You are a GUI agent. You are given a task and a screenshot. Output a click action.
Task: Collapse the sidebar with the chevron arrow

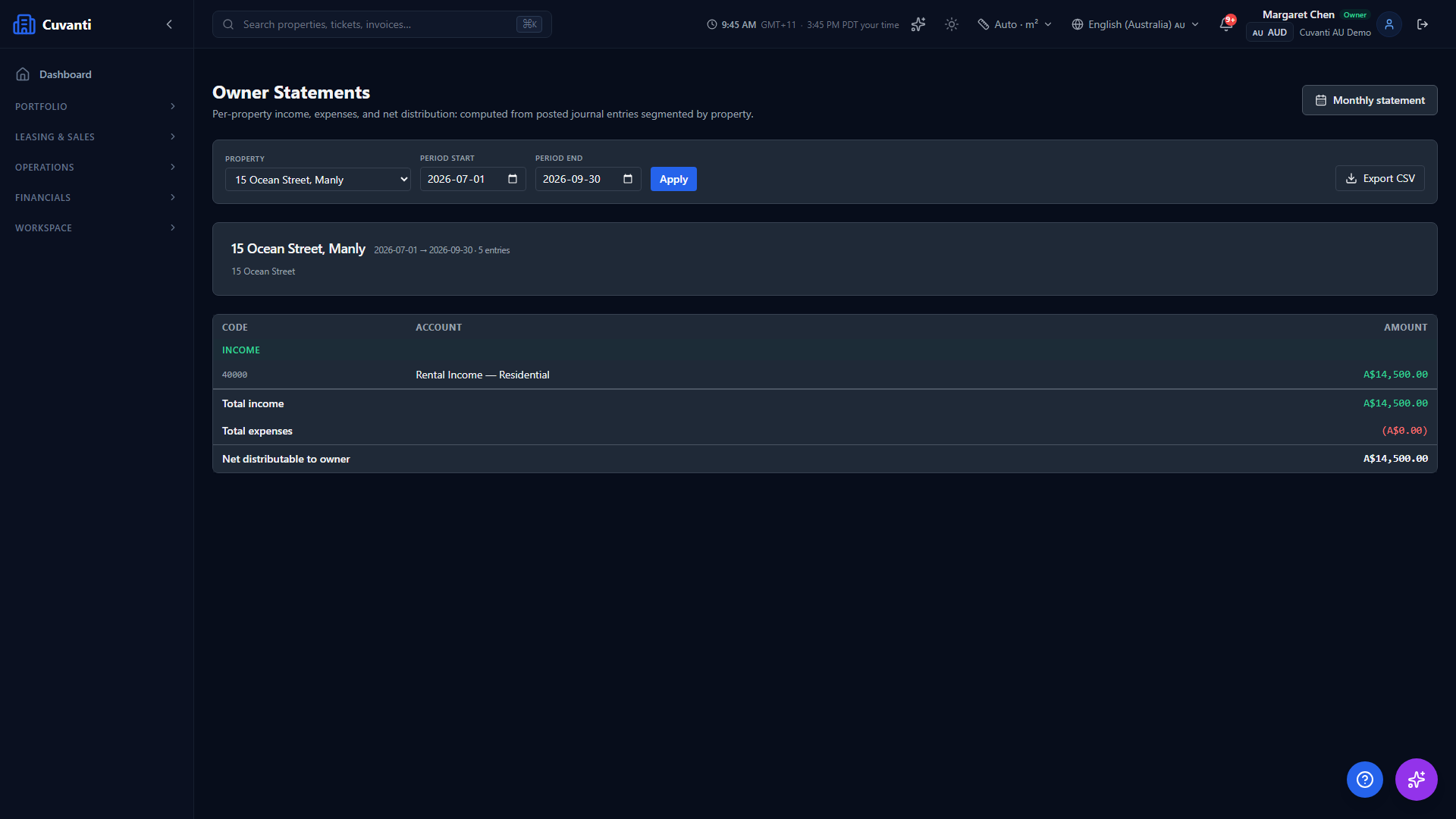tap(169, 24)
